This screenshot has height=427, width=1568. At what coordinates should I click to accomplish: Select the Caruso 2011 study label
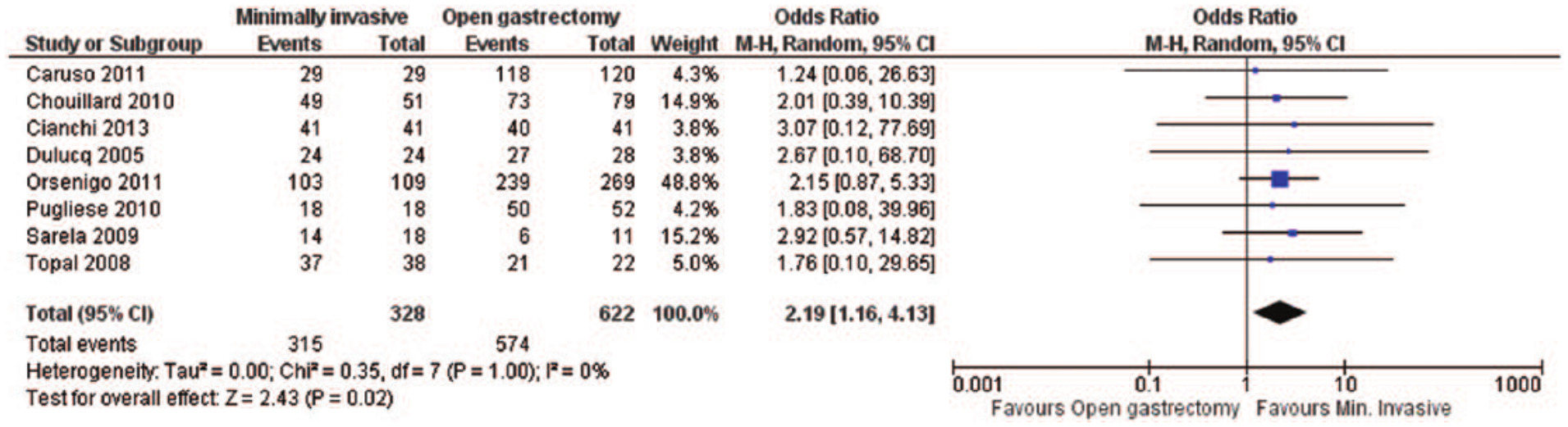pos(85,74)
